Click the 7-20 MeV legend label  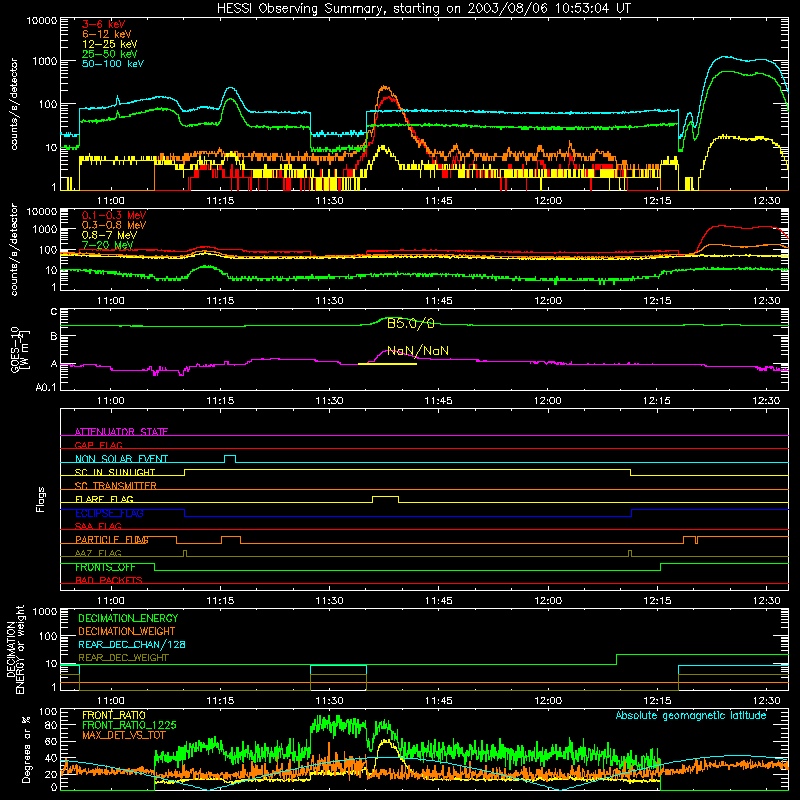107,245
